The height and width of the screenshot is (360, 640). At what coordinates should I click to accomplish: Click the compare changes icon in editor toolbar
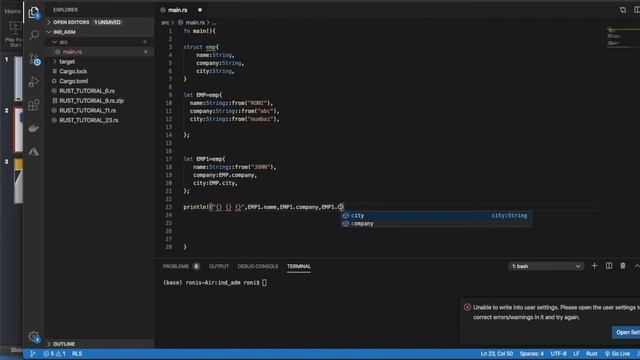point(623,10)
